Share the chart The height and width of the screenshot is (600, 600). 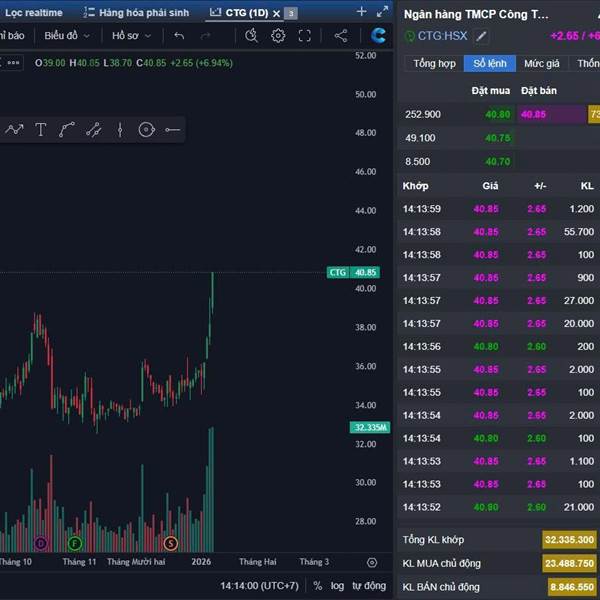click(x=341, y=36)
